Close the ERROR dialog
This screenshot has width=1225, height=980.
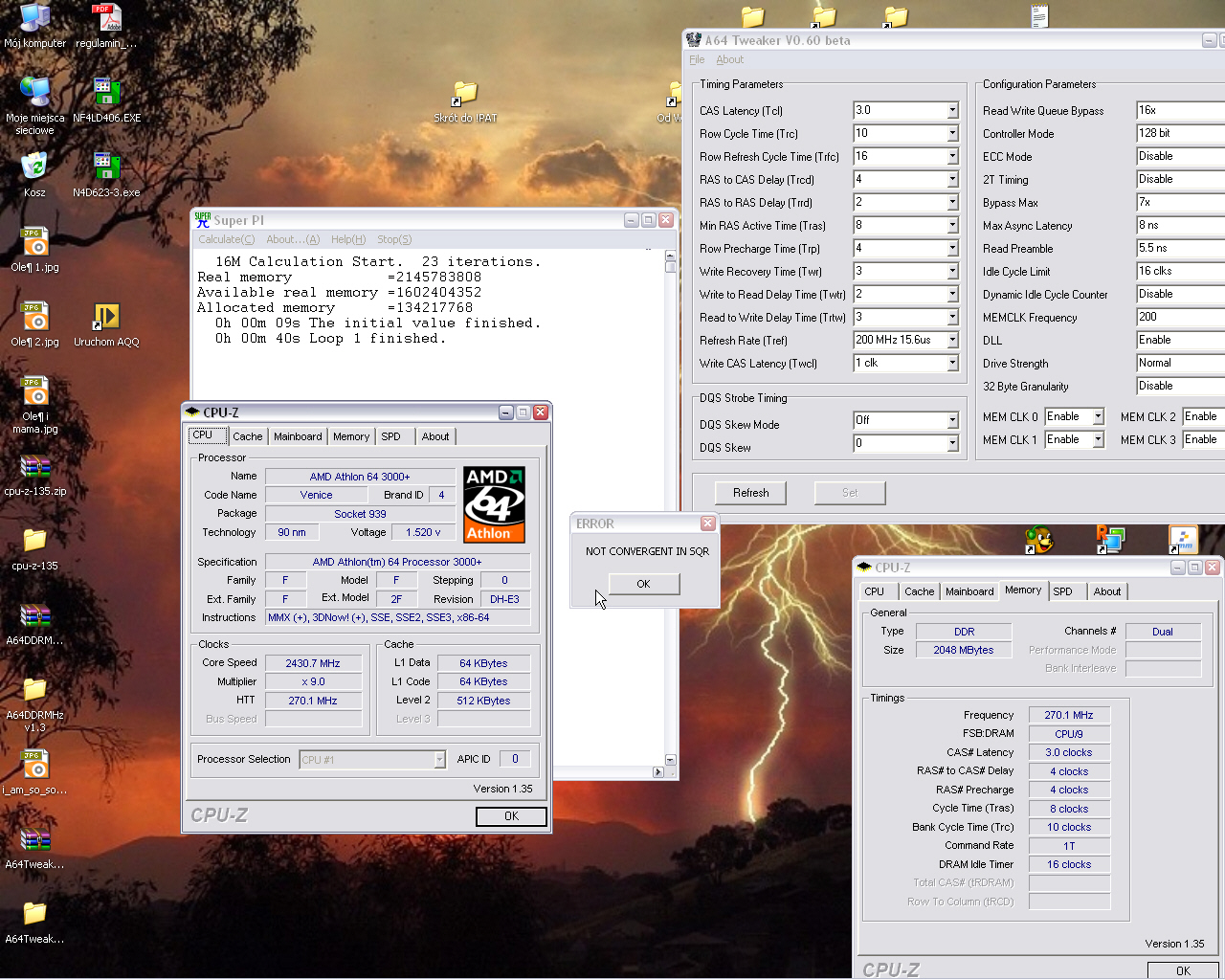[708, 523]
